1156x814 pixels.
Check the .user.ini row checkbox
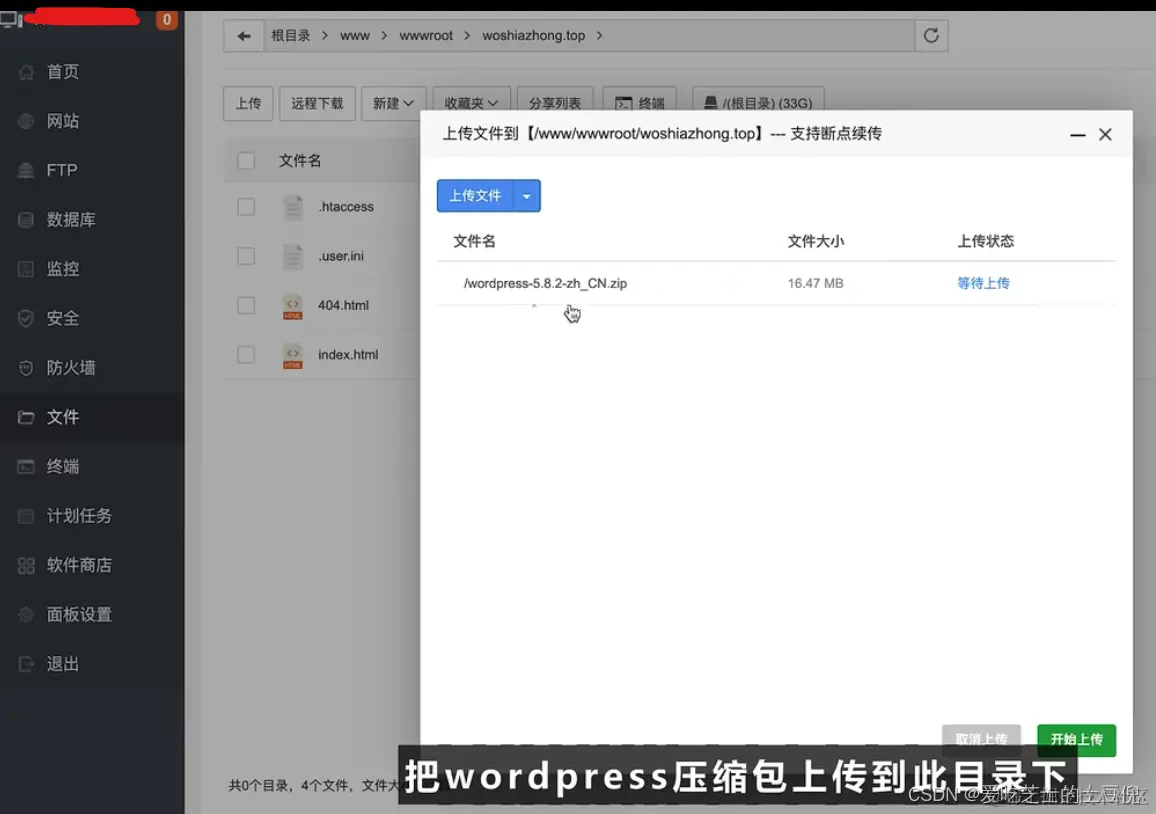[246, 257]
